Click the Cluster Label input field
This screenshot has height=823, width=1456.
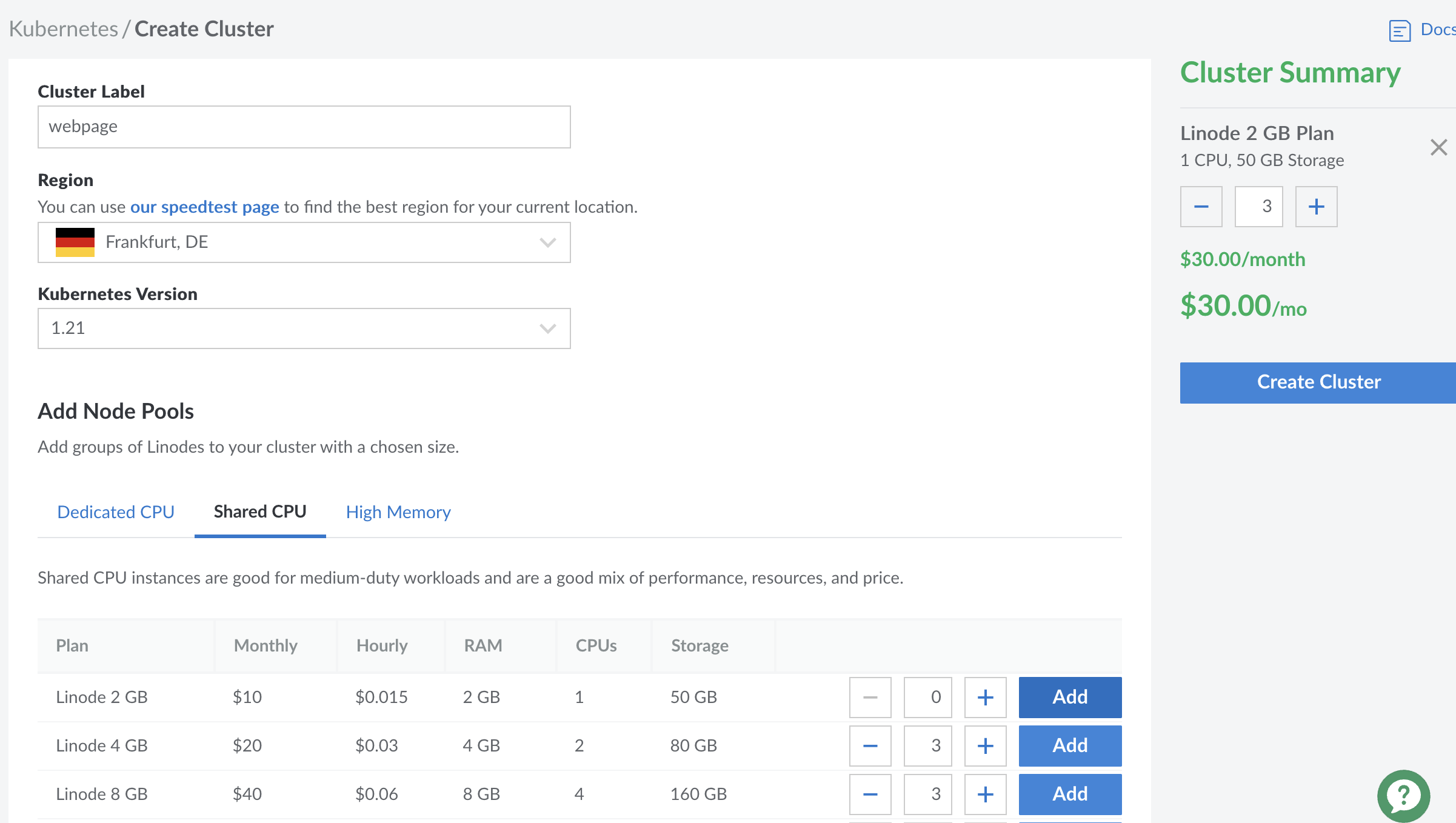304,127
